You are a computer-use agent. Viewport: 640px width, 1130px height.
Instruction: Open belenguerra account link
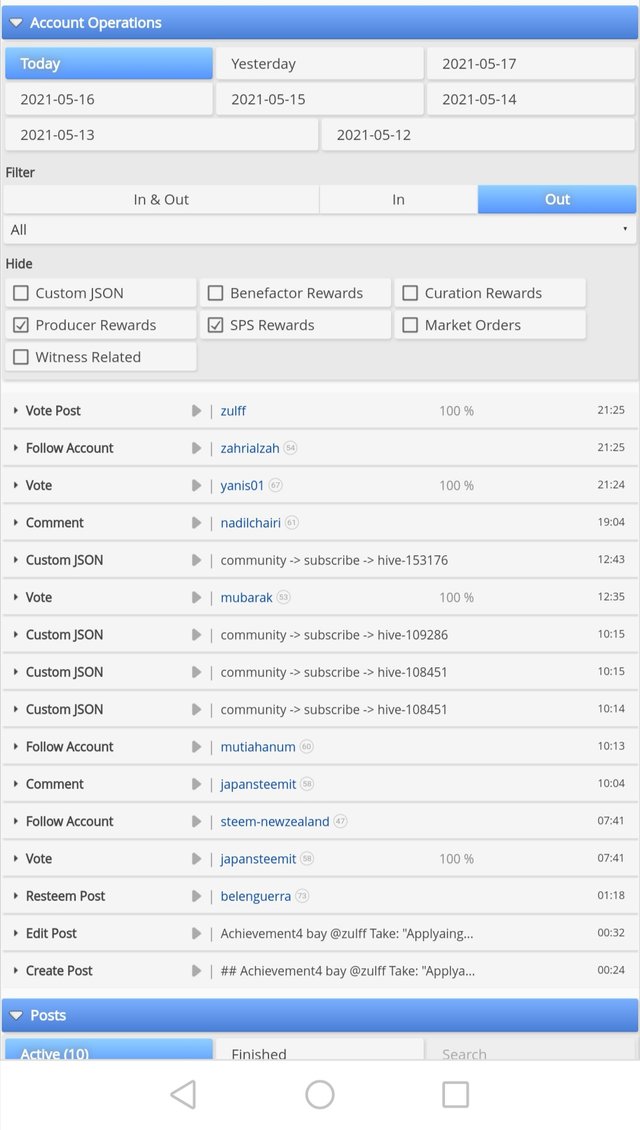point(256,896)
